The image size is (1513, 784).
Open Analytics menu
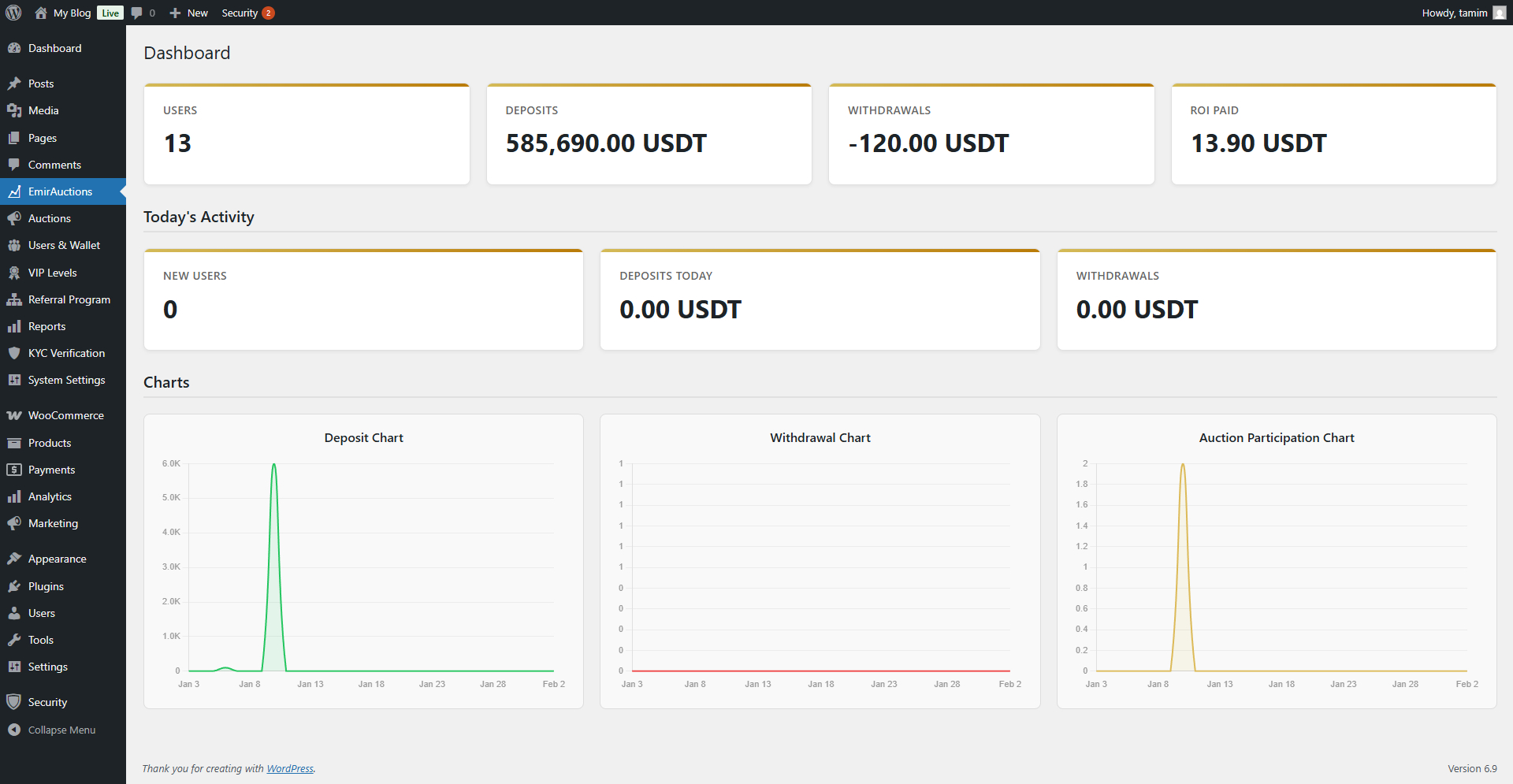[x=63, y=496]
